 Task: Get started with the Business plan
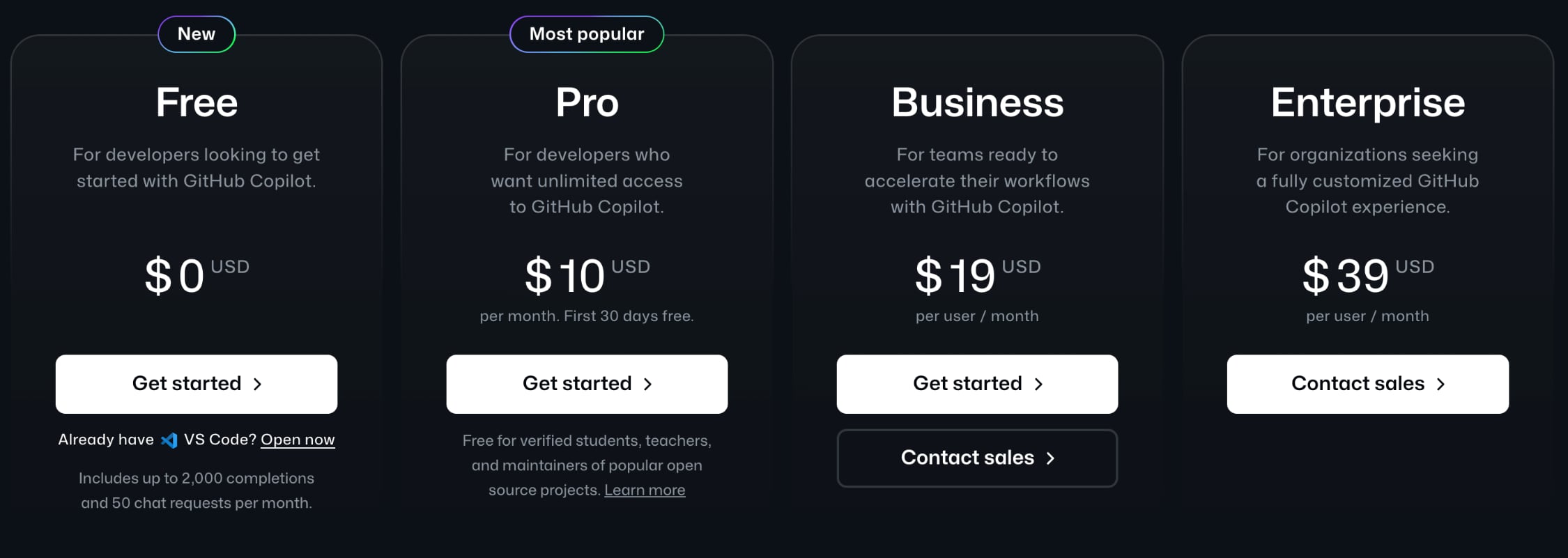(x=977, y=384)
